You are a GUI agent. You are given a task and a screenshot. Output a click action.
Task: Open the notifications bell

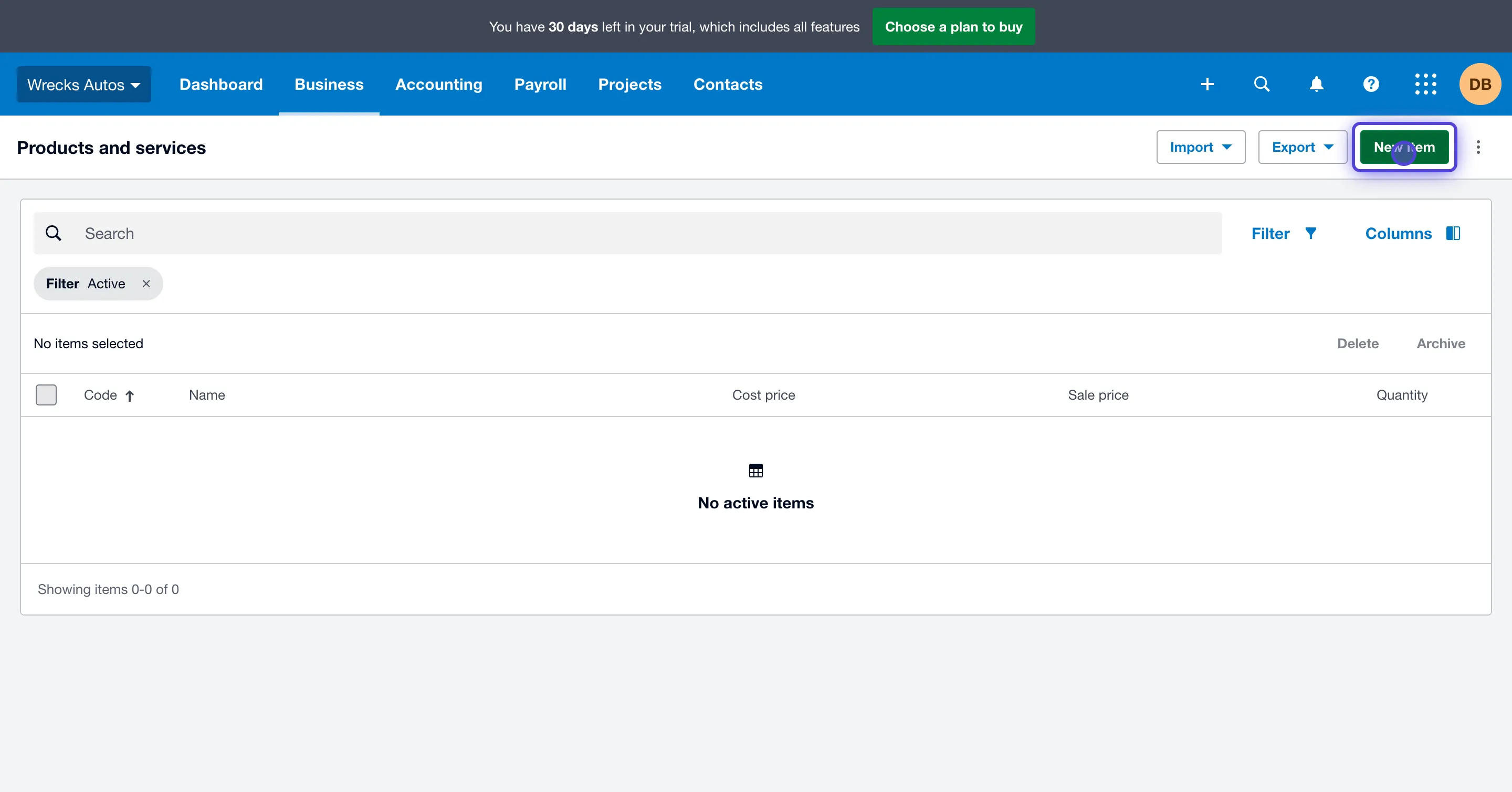(1317, 84)
